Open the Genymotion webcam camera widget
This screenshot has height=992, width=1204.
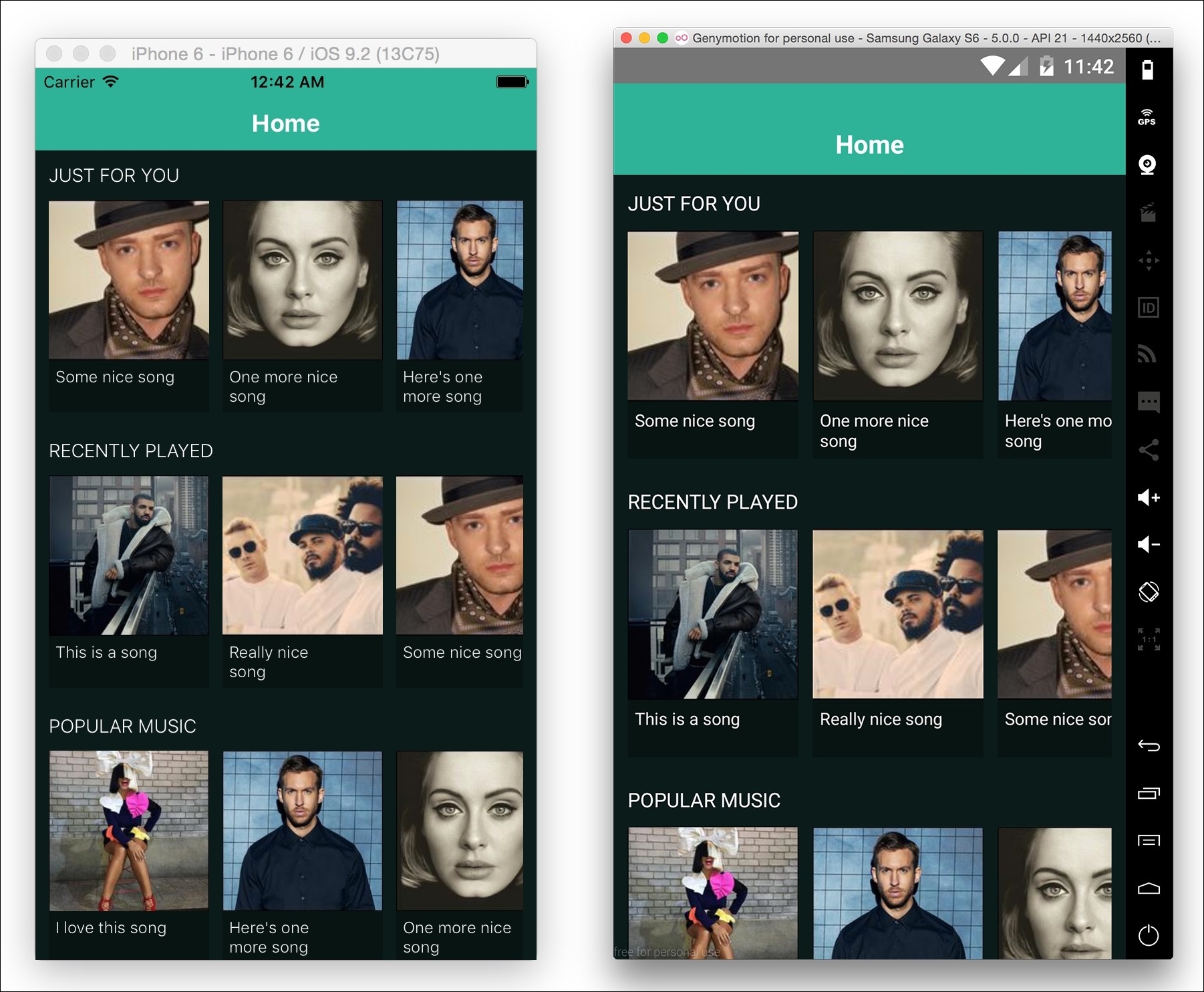click(x=1147, y=164)
